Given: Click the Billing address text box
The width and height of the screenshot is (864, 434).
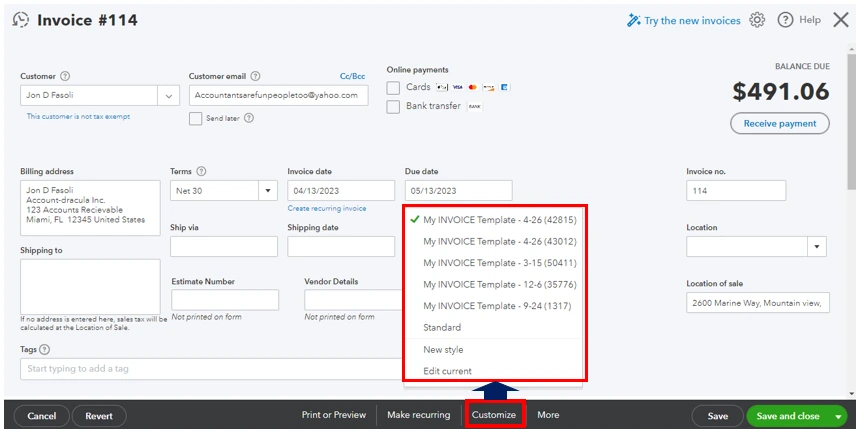Looking at the screenshot, I should 90,208.
